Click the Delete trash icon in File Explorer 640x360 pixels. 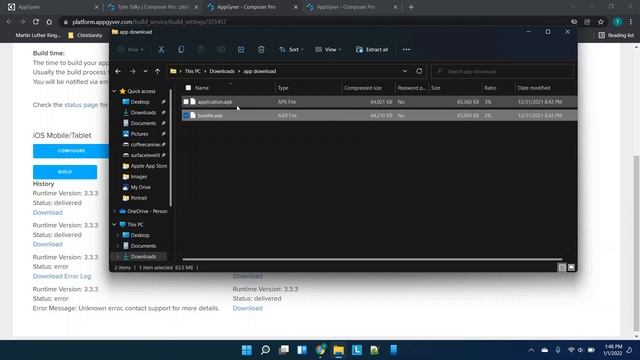(261, 49)
